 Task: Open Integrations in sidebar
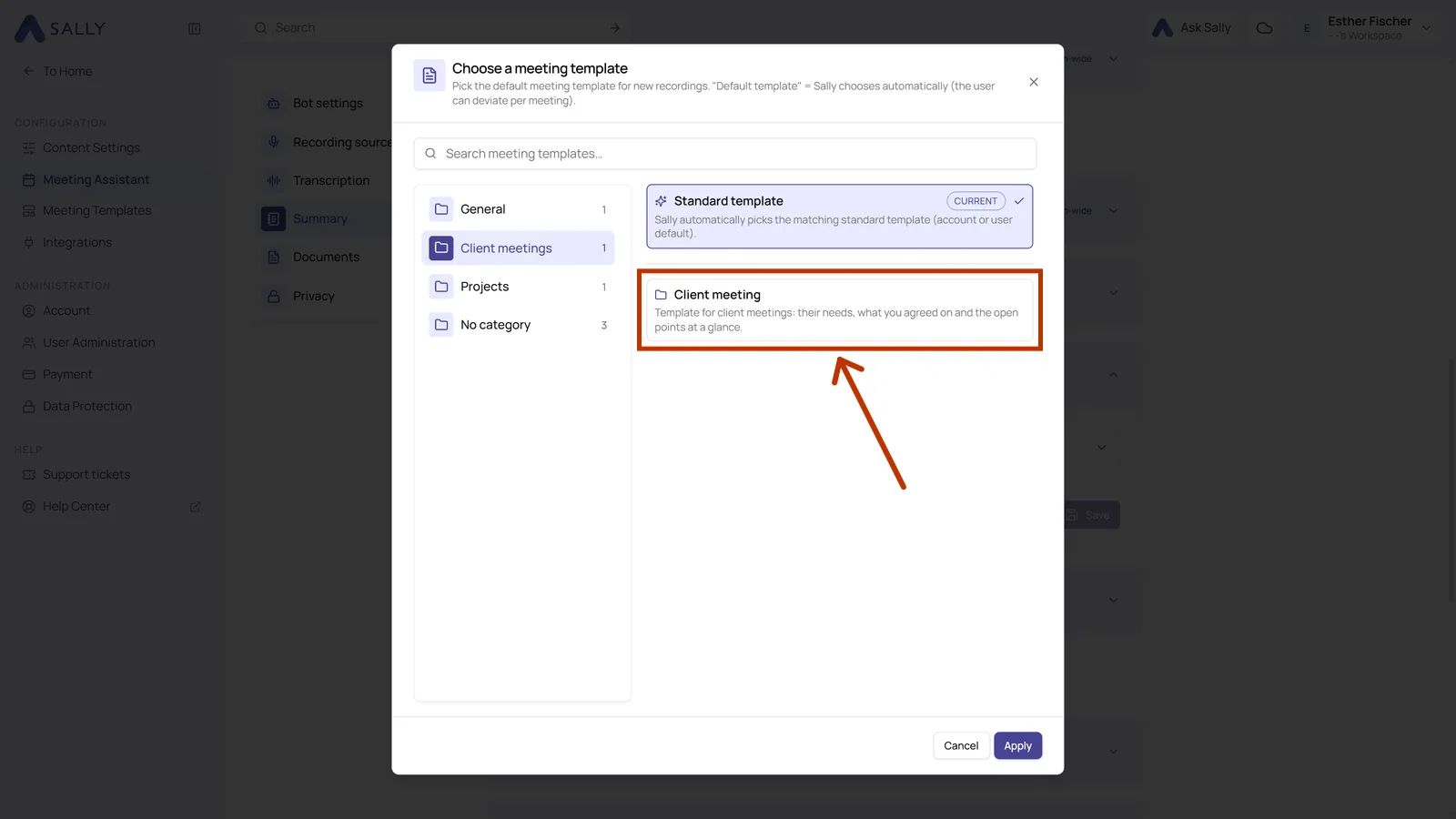76,242
